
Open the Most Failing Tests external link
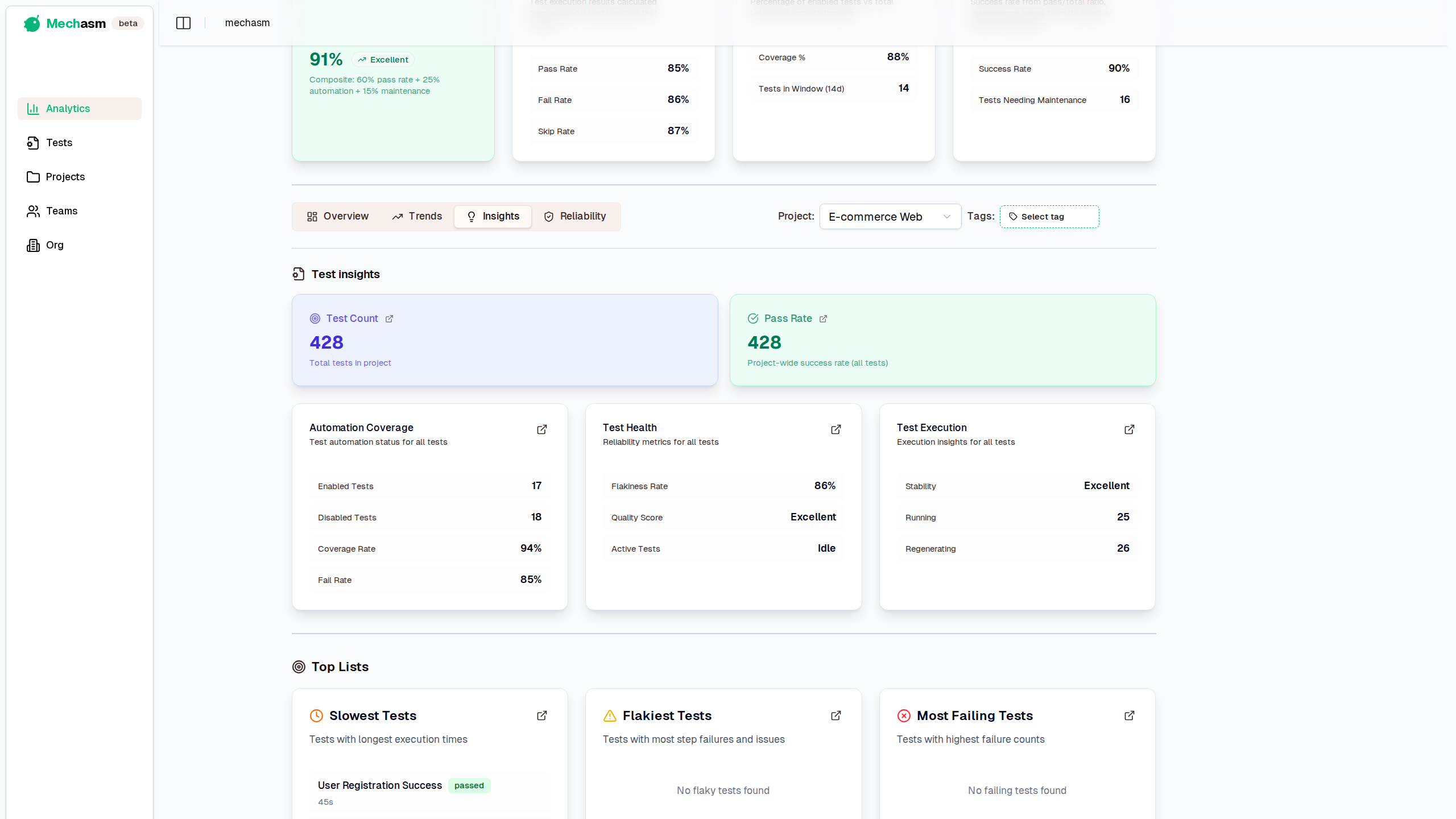(1129, 715)
